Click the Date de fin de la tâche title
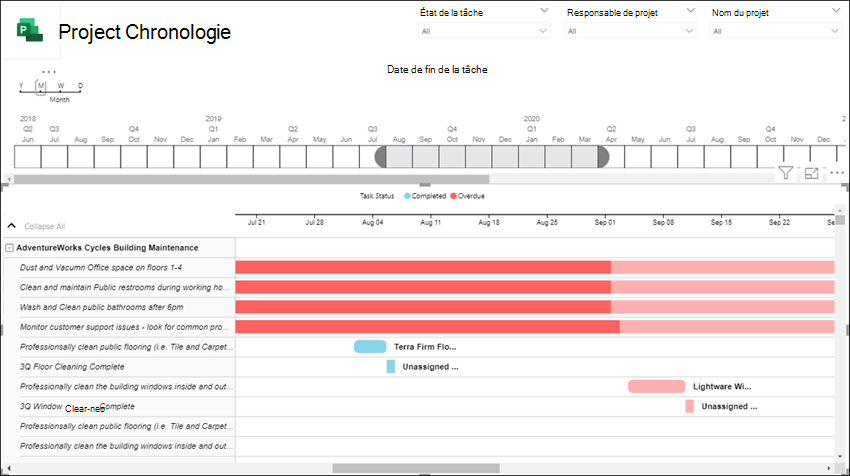Image resolution: width=850 pixels, height=476 pixels. (x=437, y=69)
